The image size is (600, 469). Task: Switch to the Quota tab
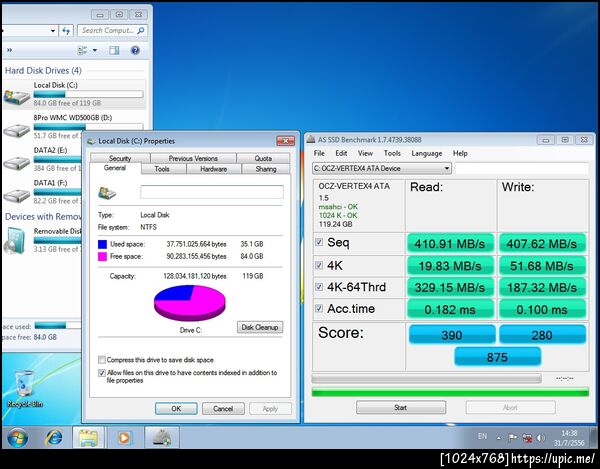coord(263,158)
